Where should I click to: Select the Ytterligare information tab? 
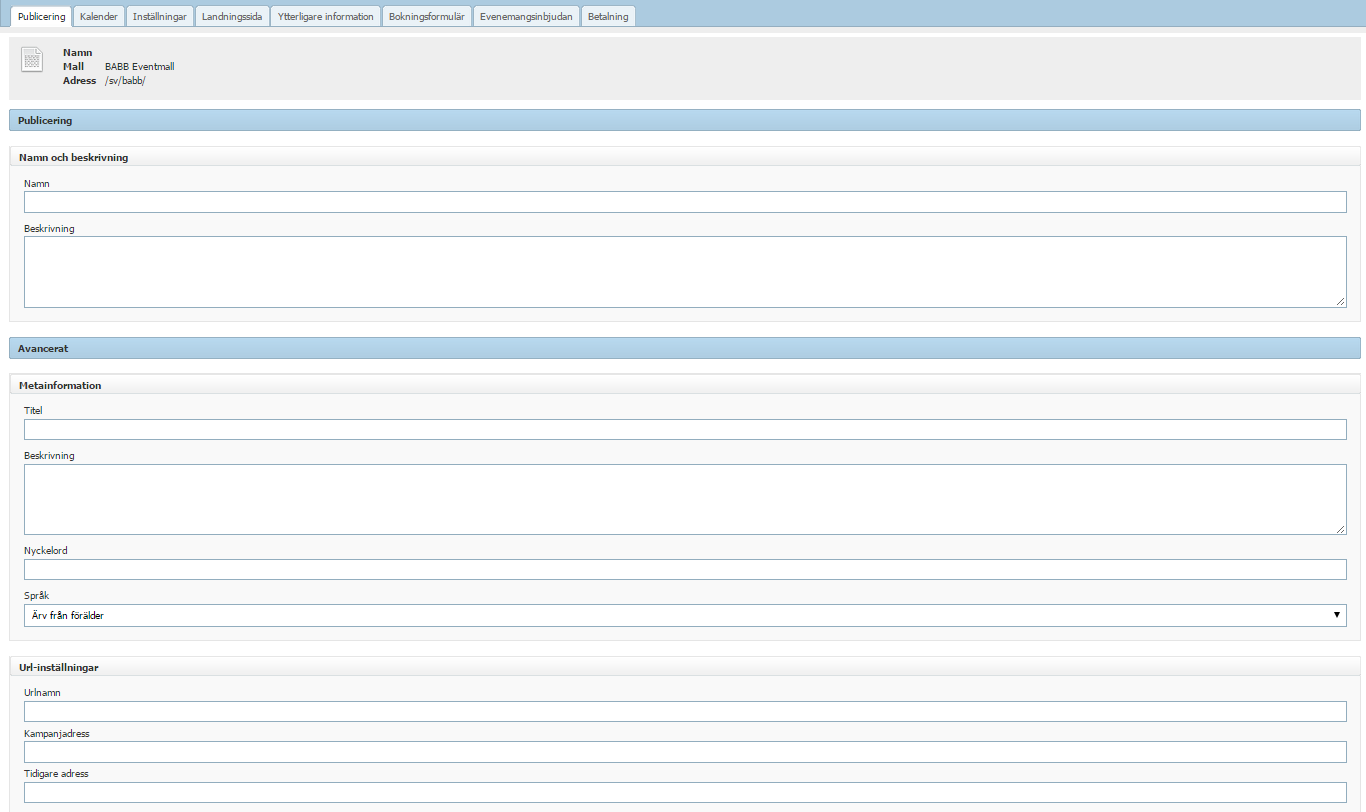[x=326, y=16]
